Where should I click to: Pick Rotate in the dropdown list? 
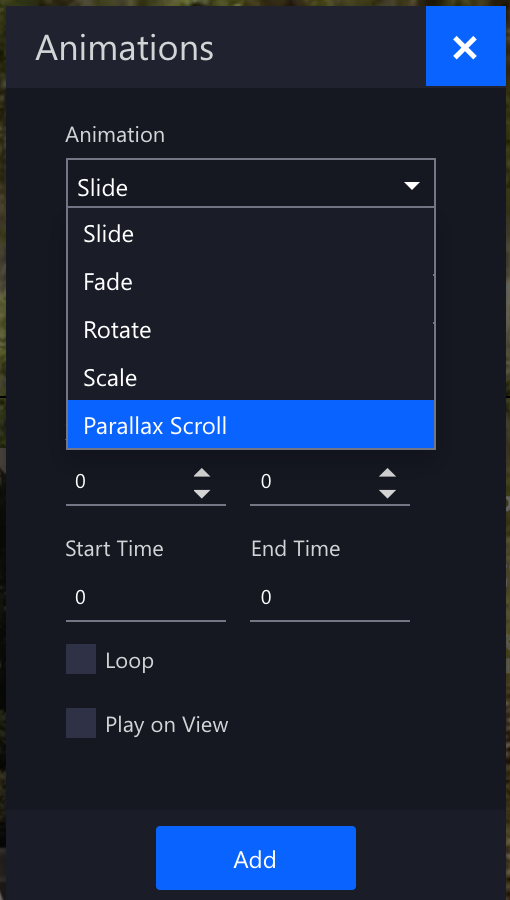[251, 329]
